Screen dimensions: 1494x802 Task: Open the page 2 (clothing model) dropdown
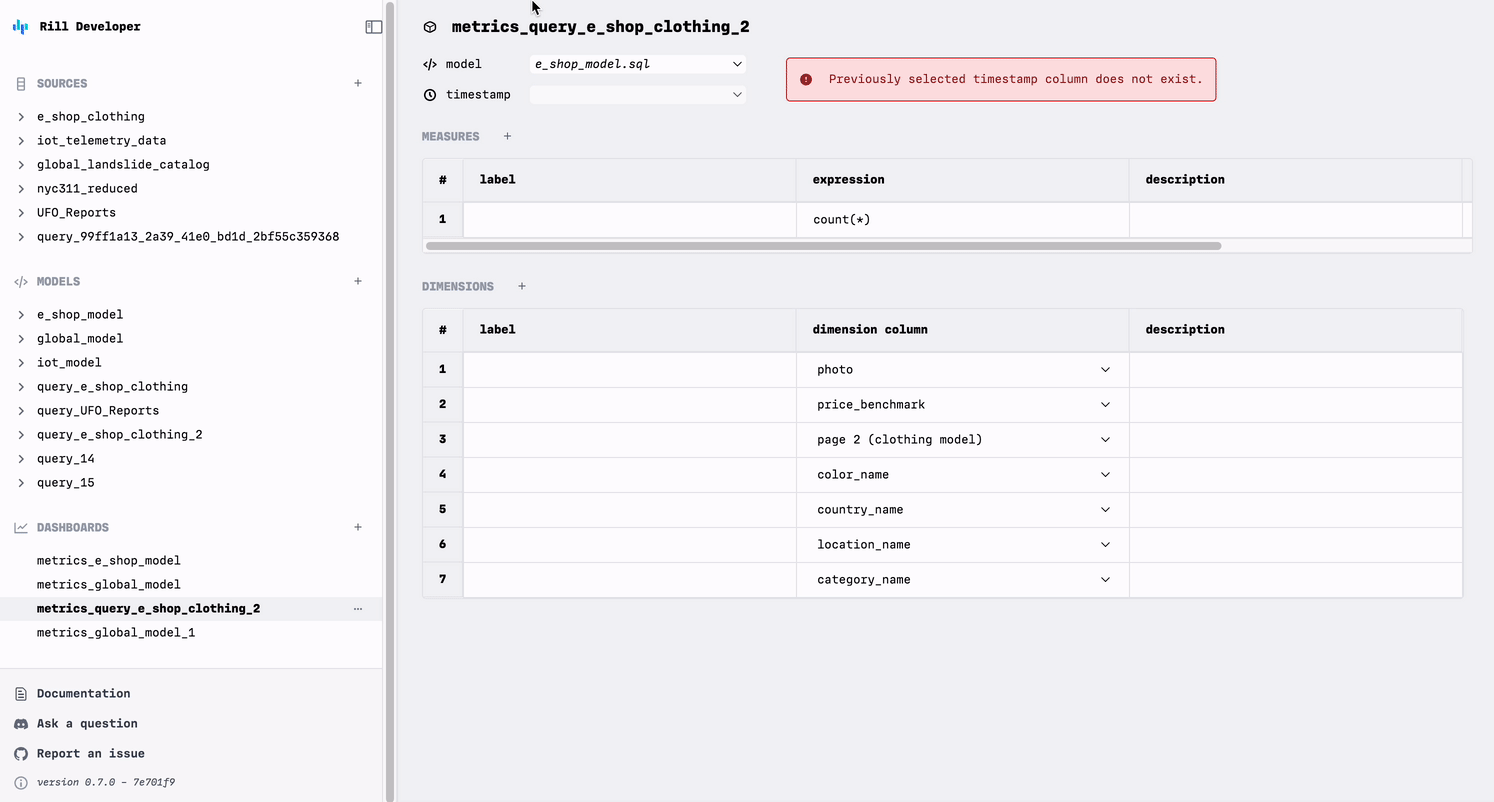point(963,439)
